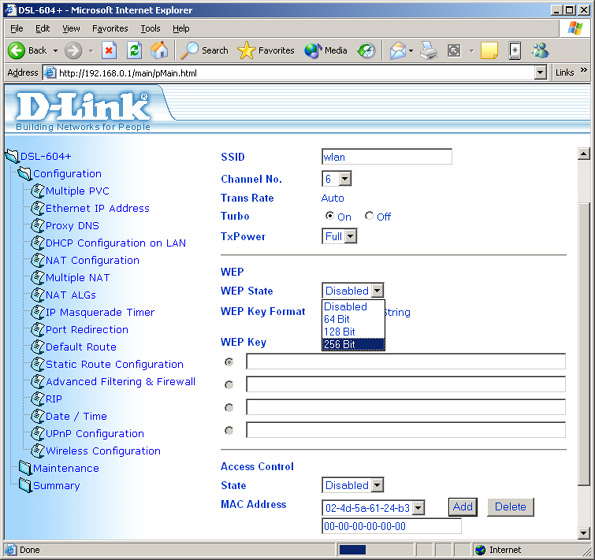Go back with the Back arrow icon
Viewport: 595px width, 560px height.
16,50
